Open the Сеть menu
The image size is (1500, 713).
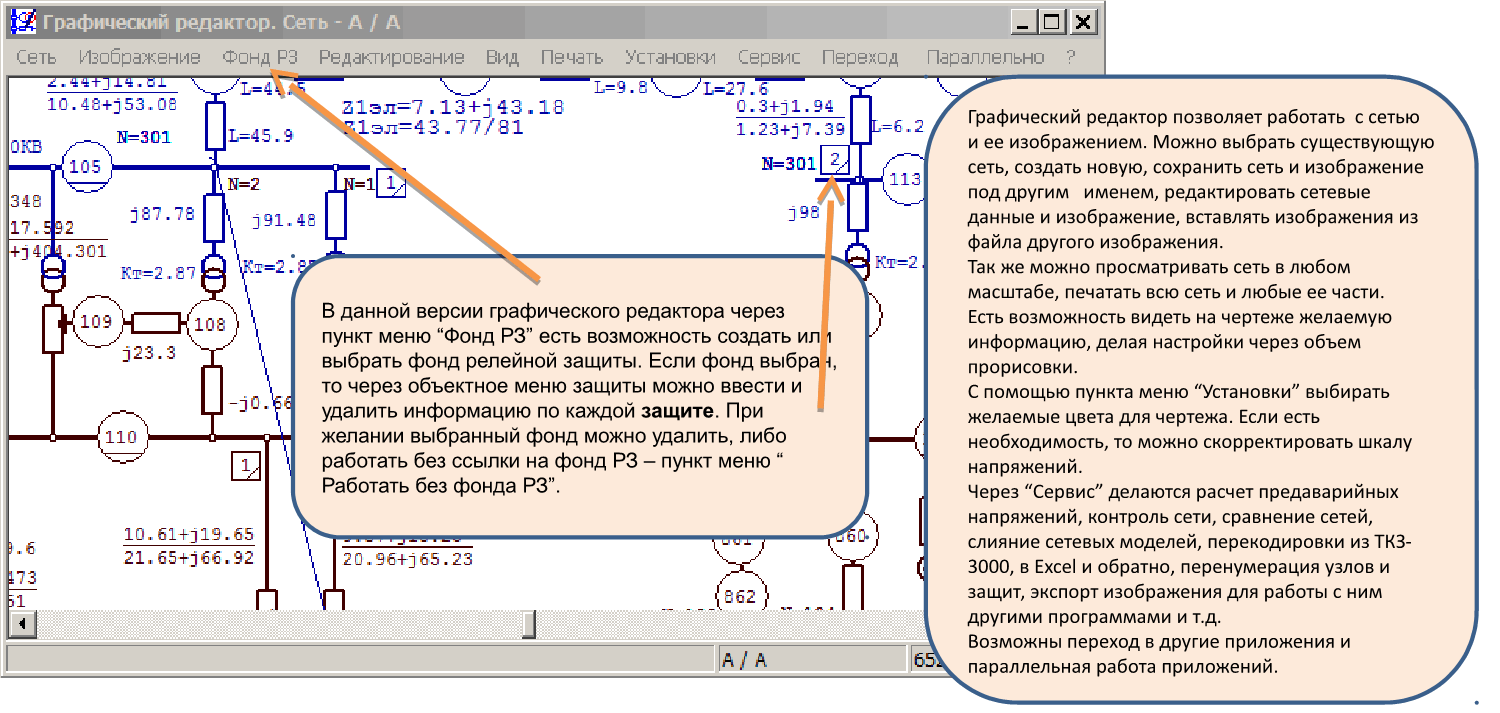(x=36, y=57)
